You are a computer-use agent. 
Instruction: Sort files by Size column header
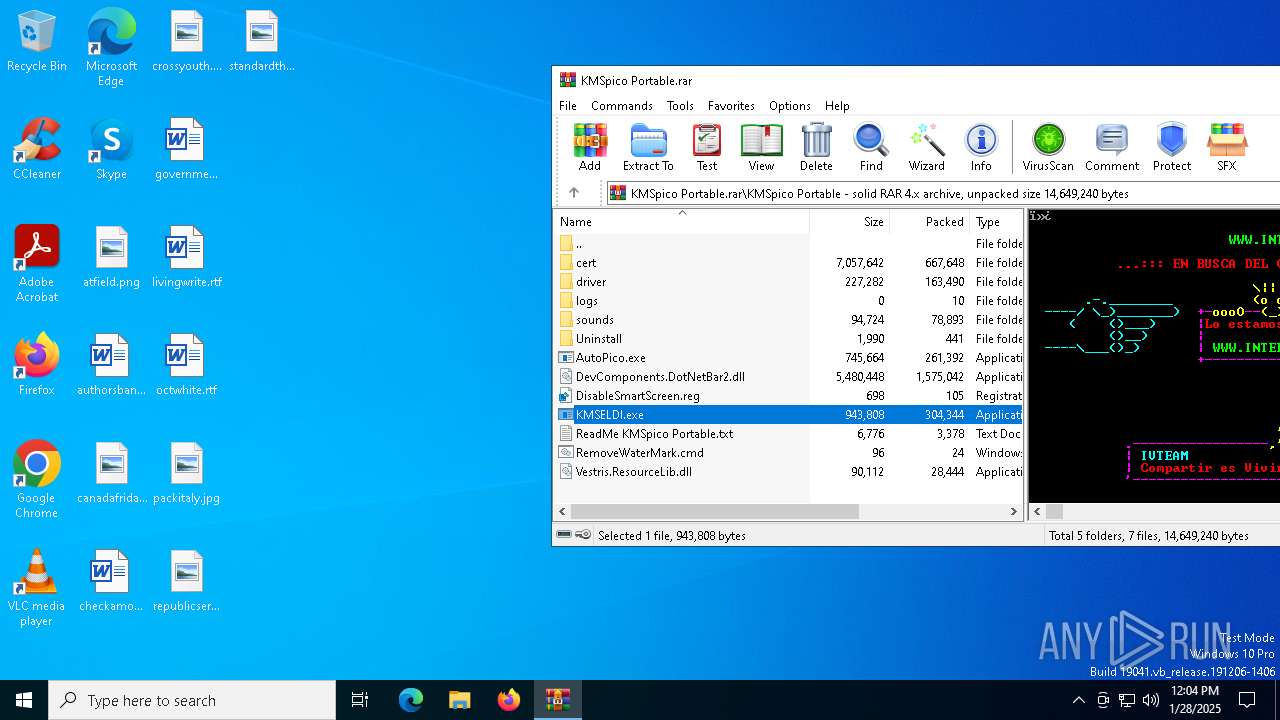click(x=849, y=222)
